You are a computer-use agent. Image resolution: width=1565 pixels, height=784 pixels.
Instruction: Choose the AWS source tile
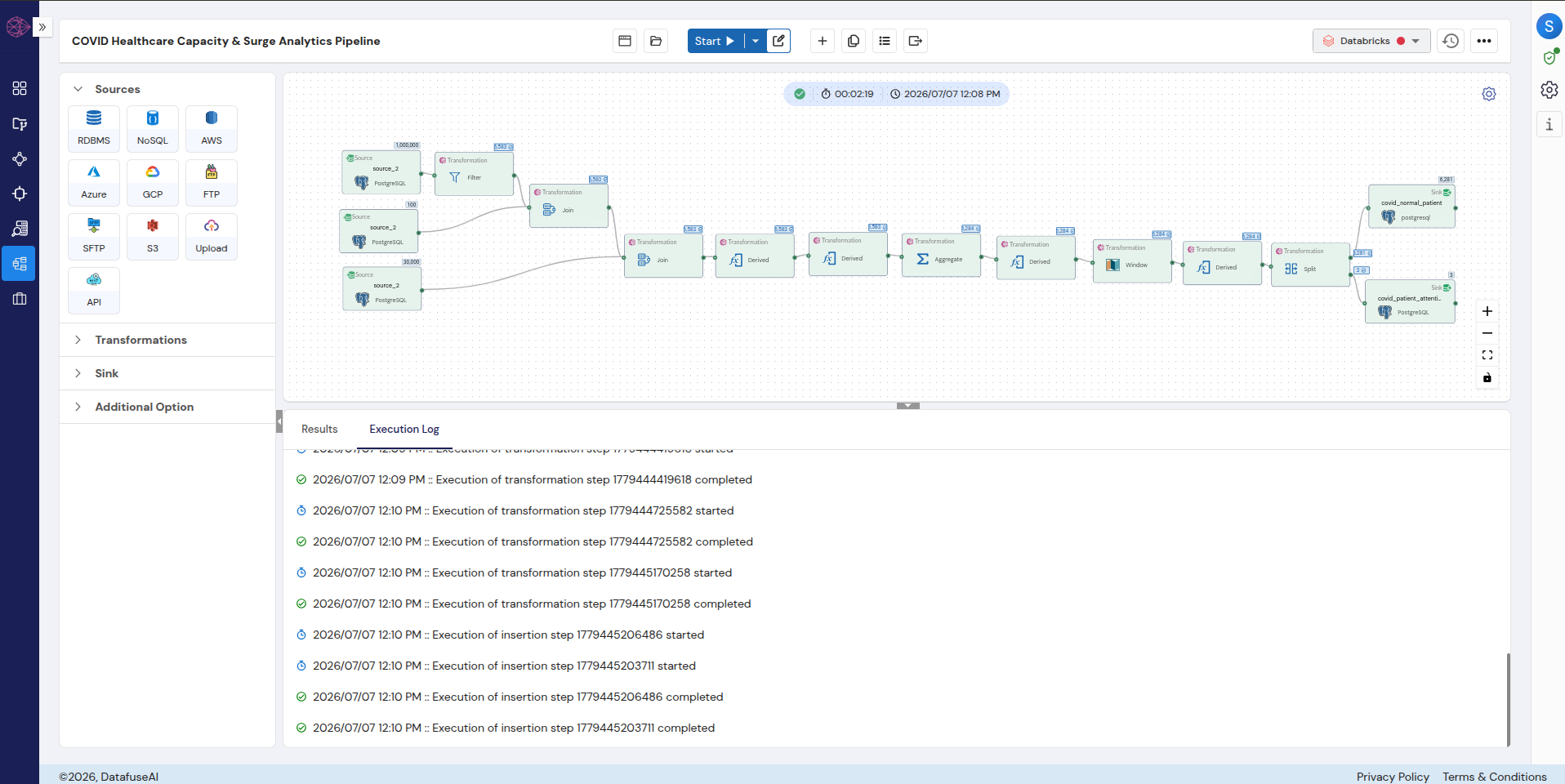click(x=212, y=128)
